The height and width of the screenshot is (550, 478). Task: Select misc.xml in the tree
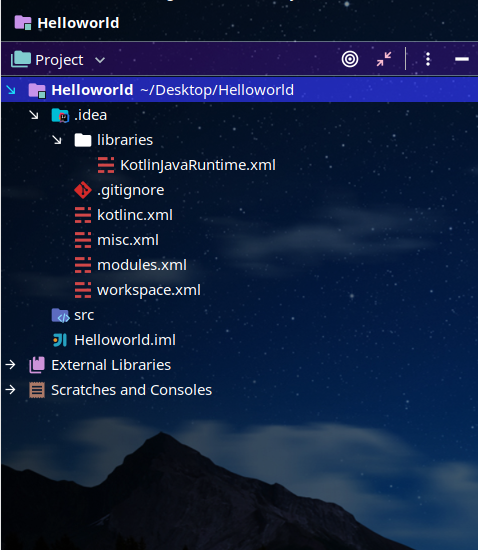click(128, 240)
